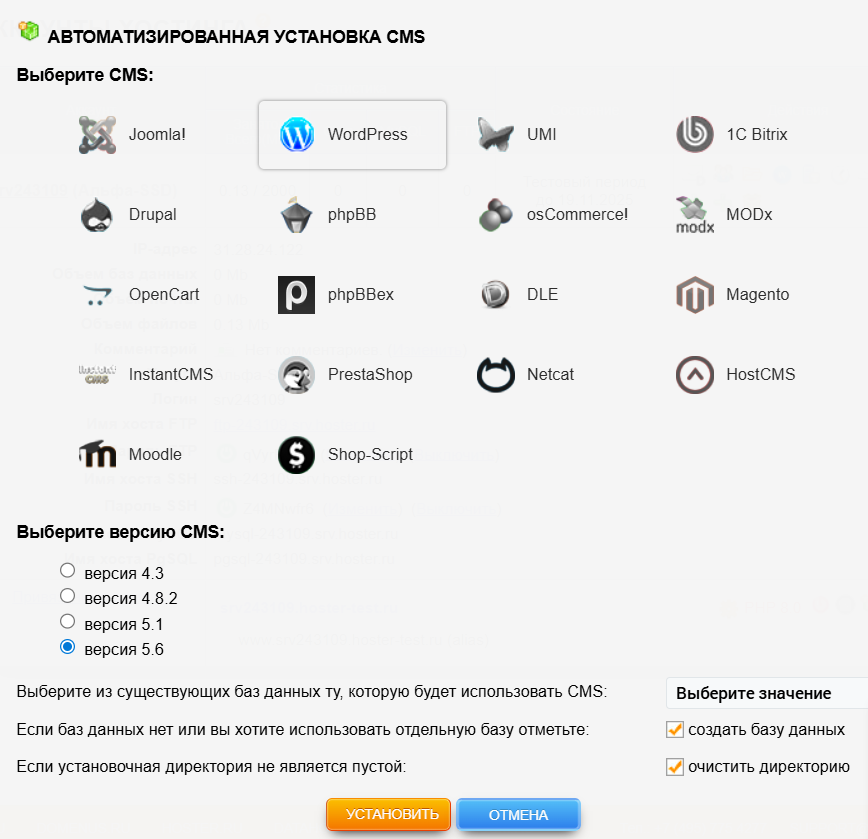Pick the Netcat cat-ears icon
The height and width of the screenshot is (839, 868).
pyautogui.click(x=496, y=375)
